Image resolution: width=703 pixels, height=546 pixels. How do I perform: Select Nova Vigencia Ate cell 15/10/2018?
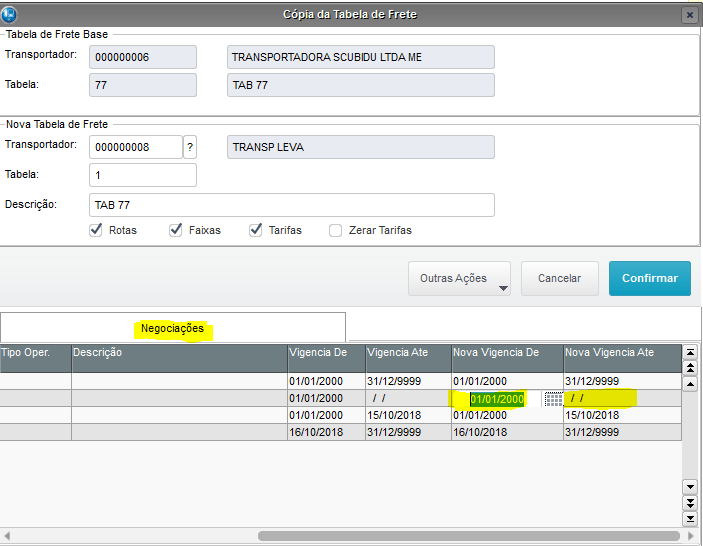pos(623,415)
